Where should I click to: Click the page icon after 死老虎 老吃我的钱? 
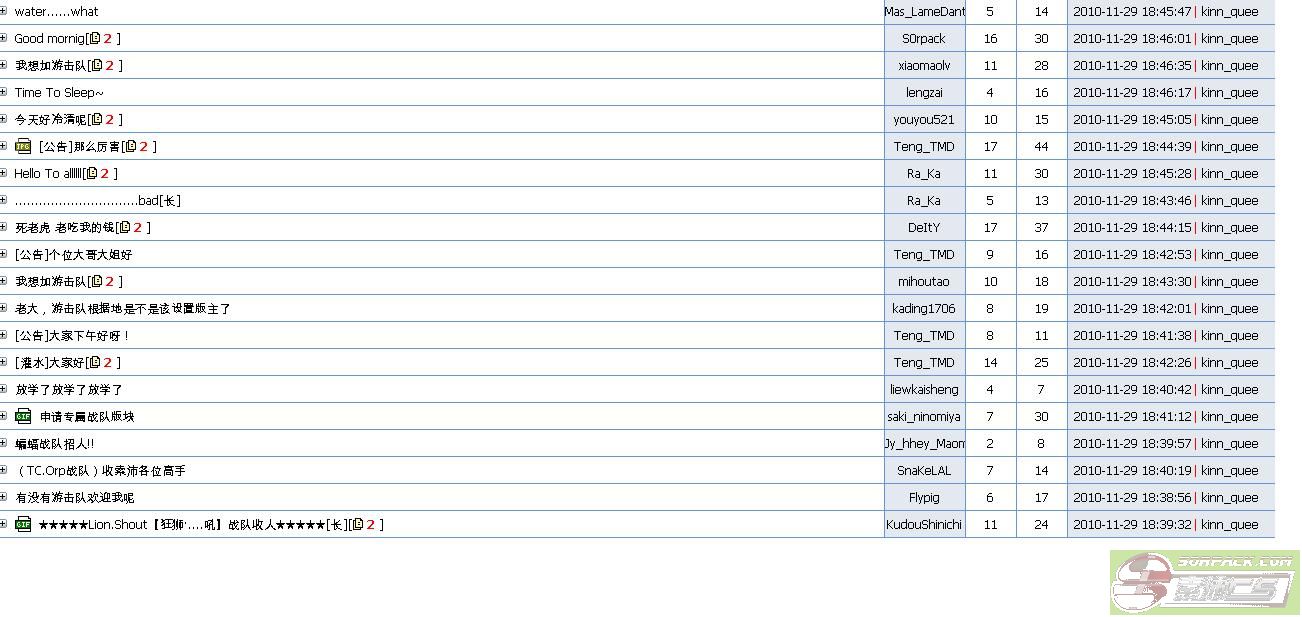[124, 228]
